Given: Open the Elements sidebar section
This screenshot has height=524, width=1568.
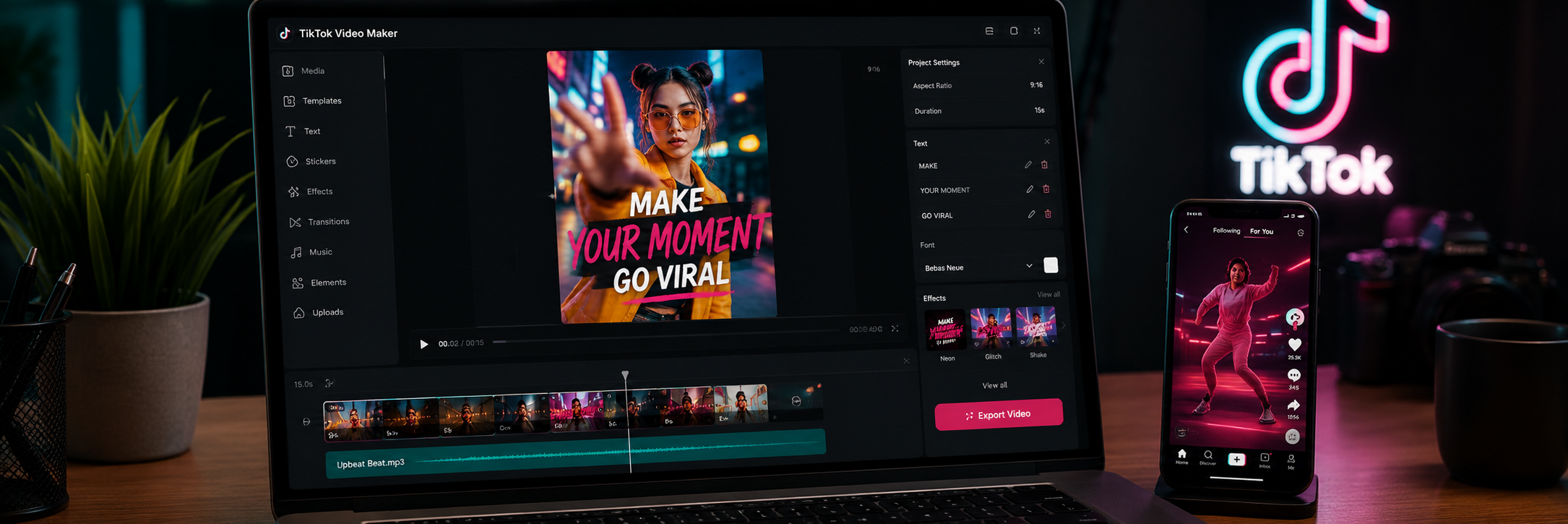Looking at the screenshot, I should tap(319, 283).
